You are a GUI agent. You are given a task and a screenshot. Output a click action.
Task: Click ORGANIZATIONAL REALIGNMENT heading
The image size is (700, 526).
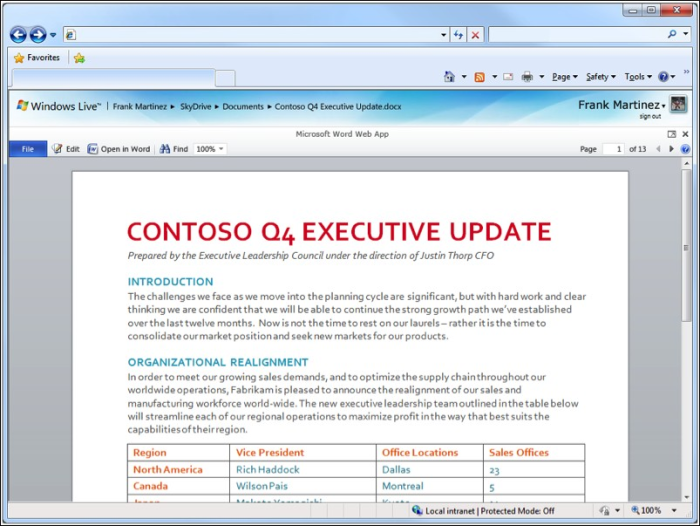tap(218, 362)
